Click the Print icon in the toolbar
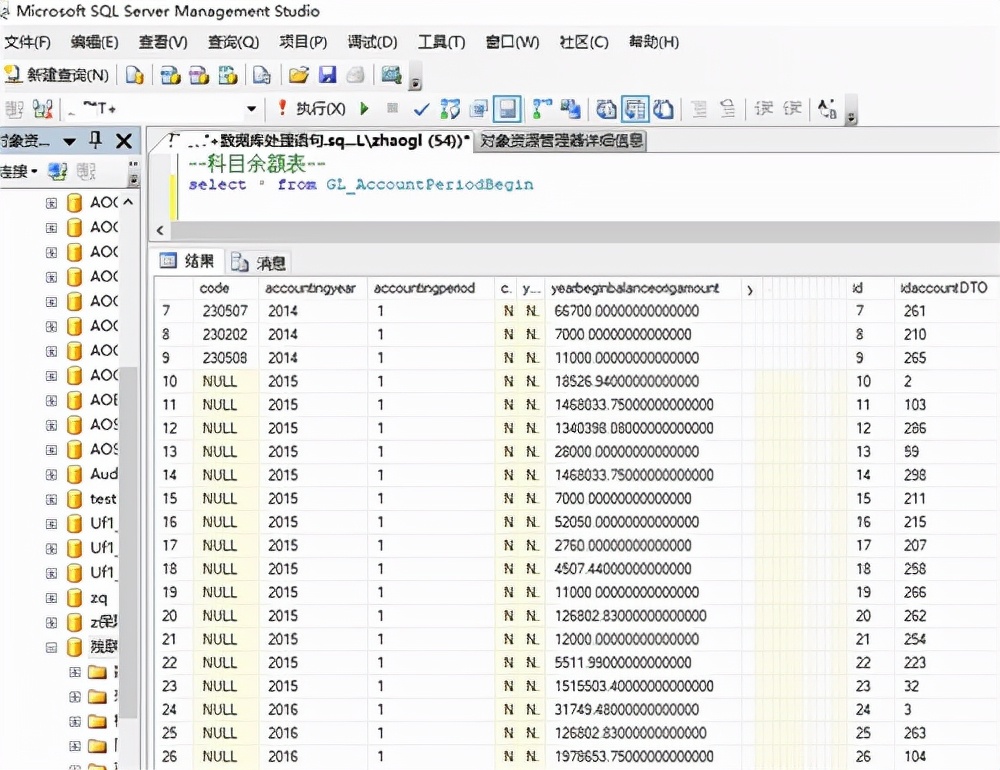Viewport: 1000px width, 770px height. [x=357, y=75]
